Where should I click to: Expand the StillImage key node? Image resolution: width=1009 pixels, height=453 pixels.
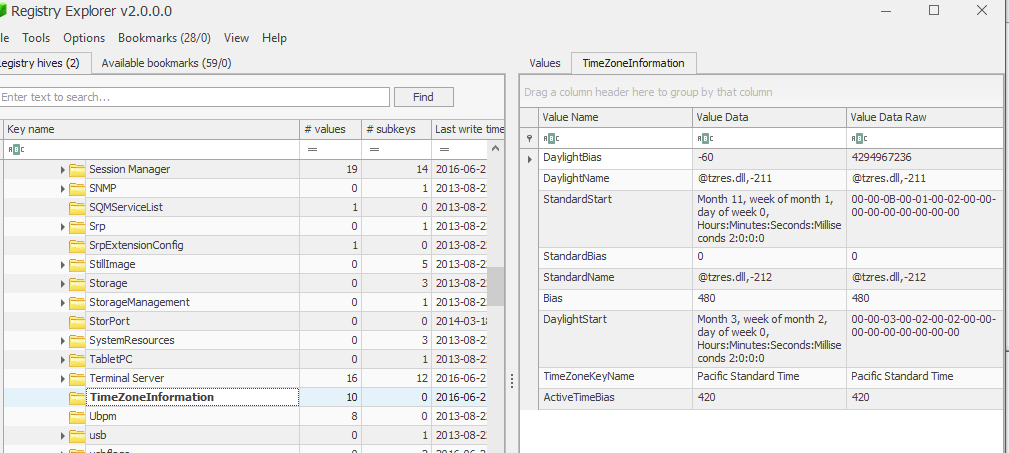pyautogui.click(x=63, y=265)
